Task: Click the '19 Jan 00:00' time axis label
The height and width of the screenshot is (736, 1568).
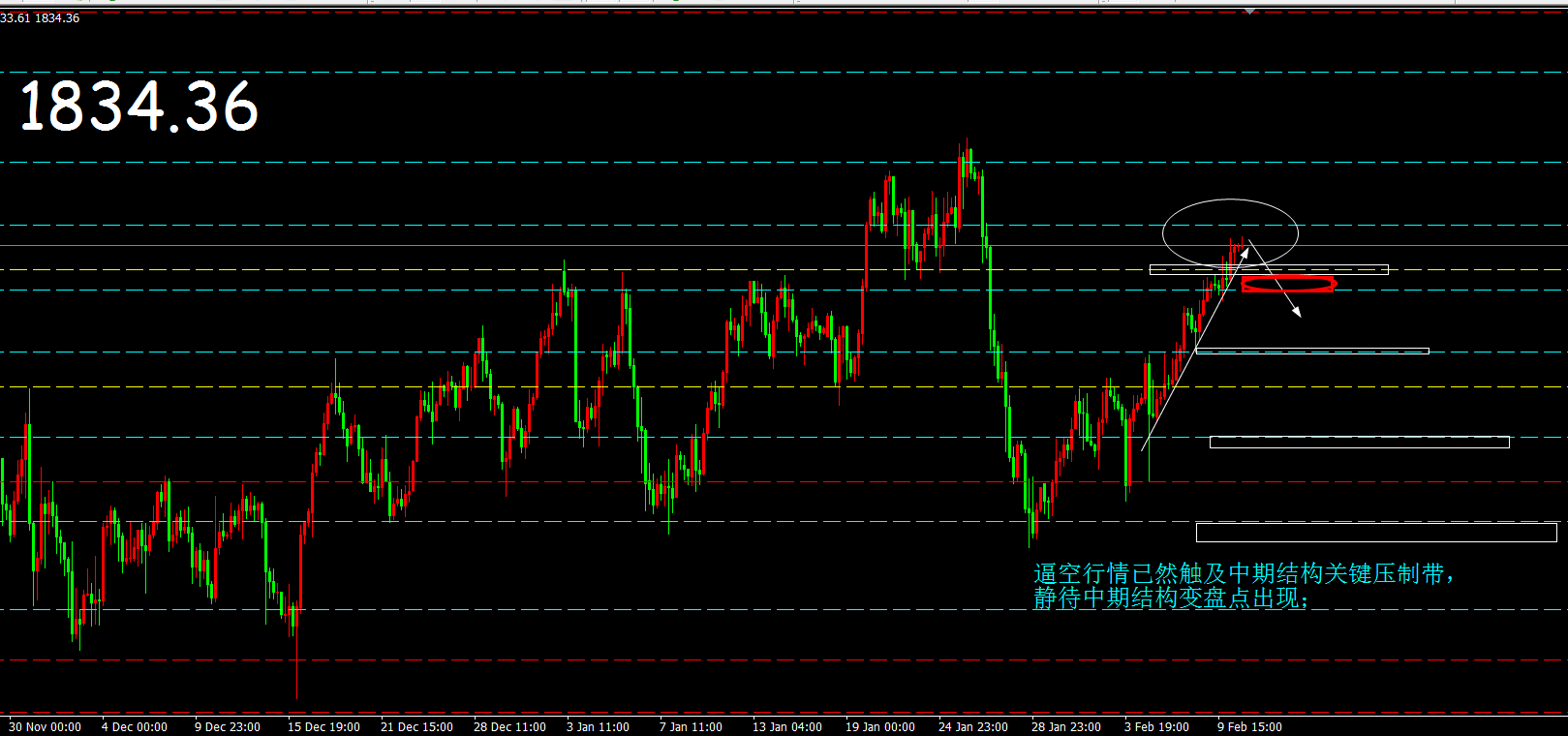Action: click(880, 726)
